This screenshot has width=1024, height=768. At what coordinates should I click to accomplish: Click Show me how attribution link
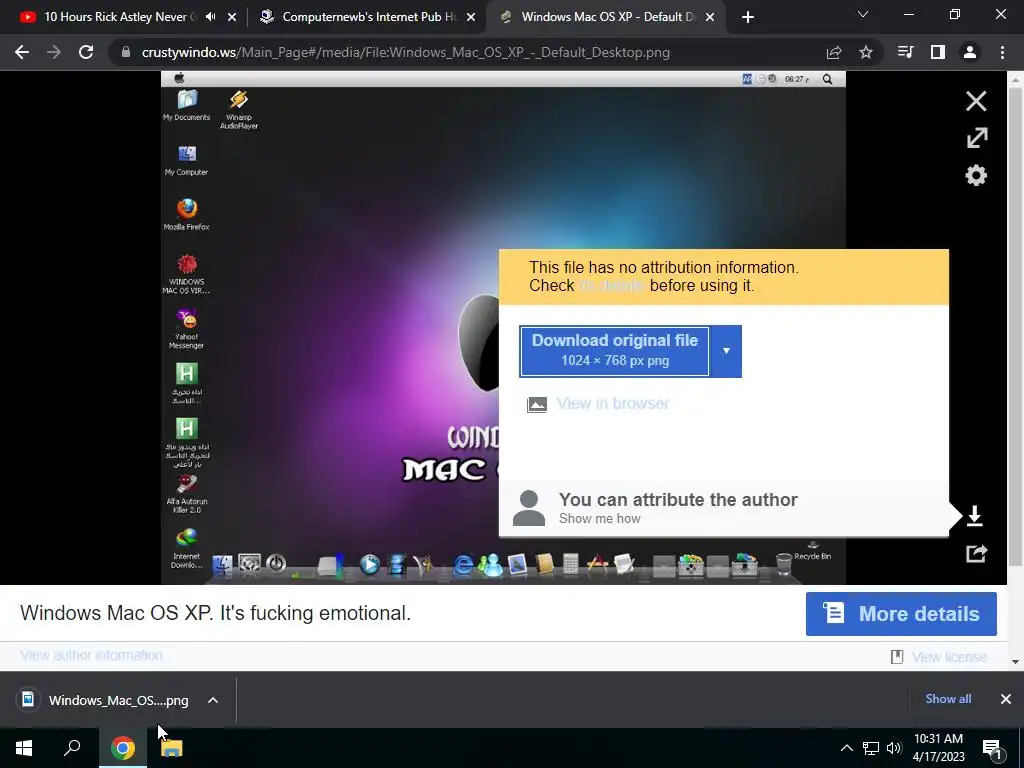[x=600, y=519]
